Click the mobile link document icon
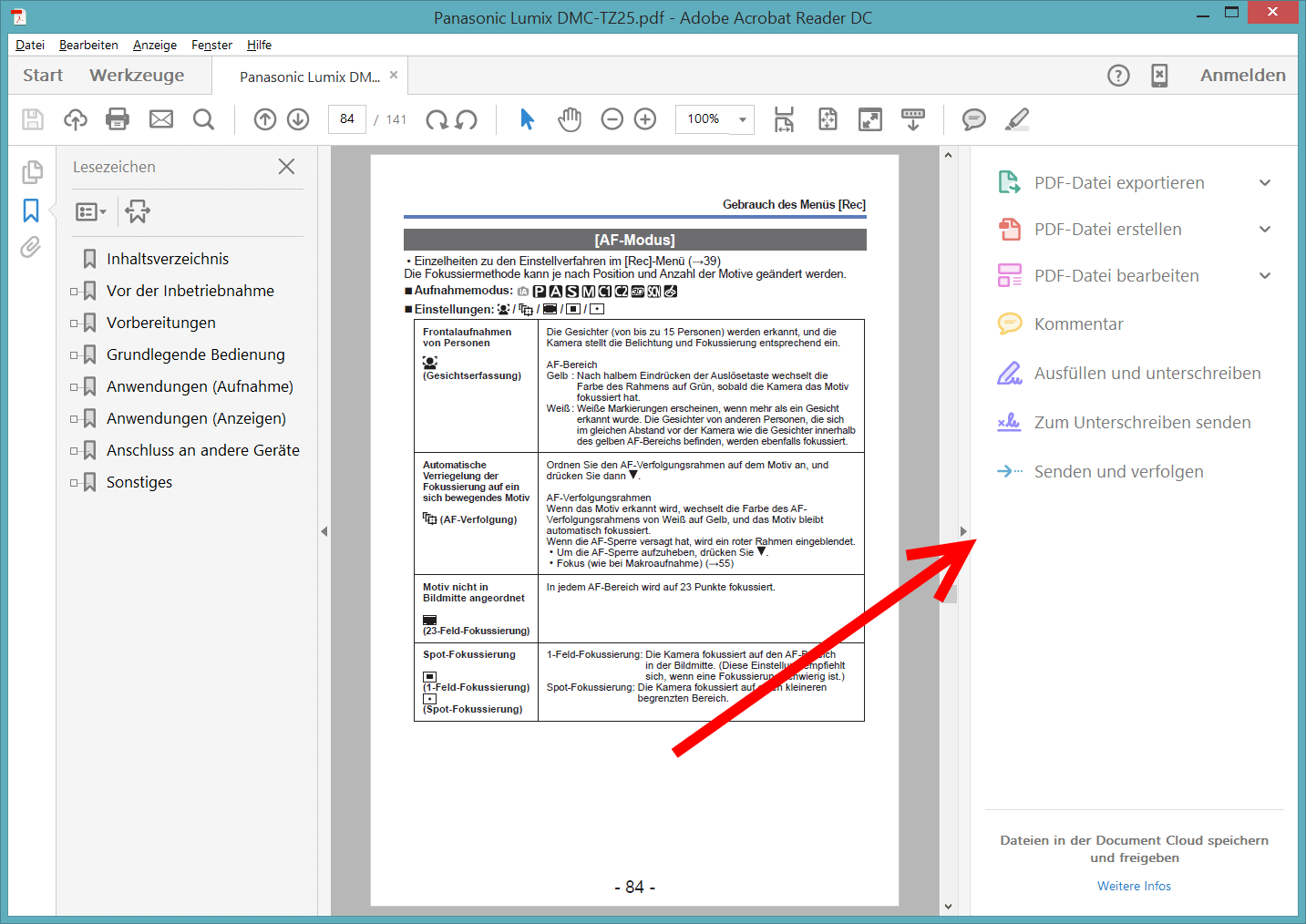The image size is (1306, 924). [1159, 76]
